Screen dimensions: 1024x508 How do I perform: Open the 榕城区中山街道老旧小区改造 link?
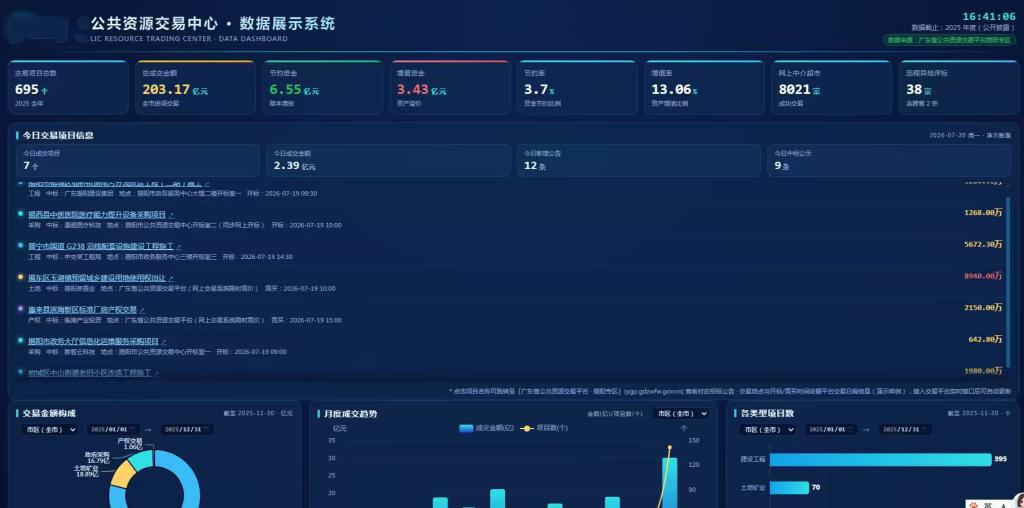(89, 373)
